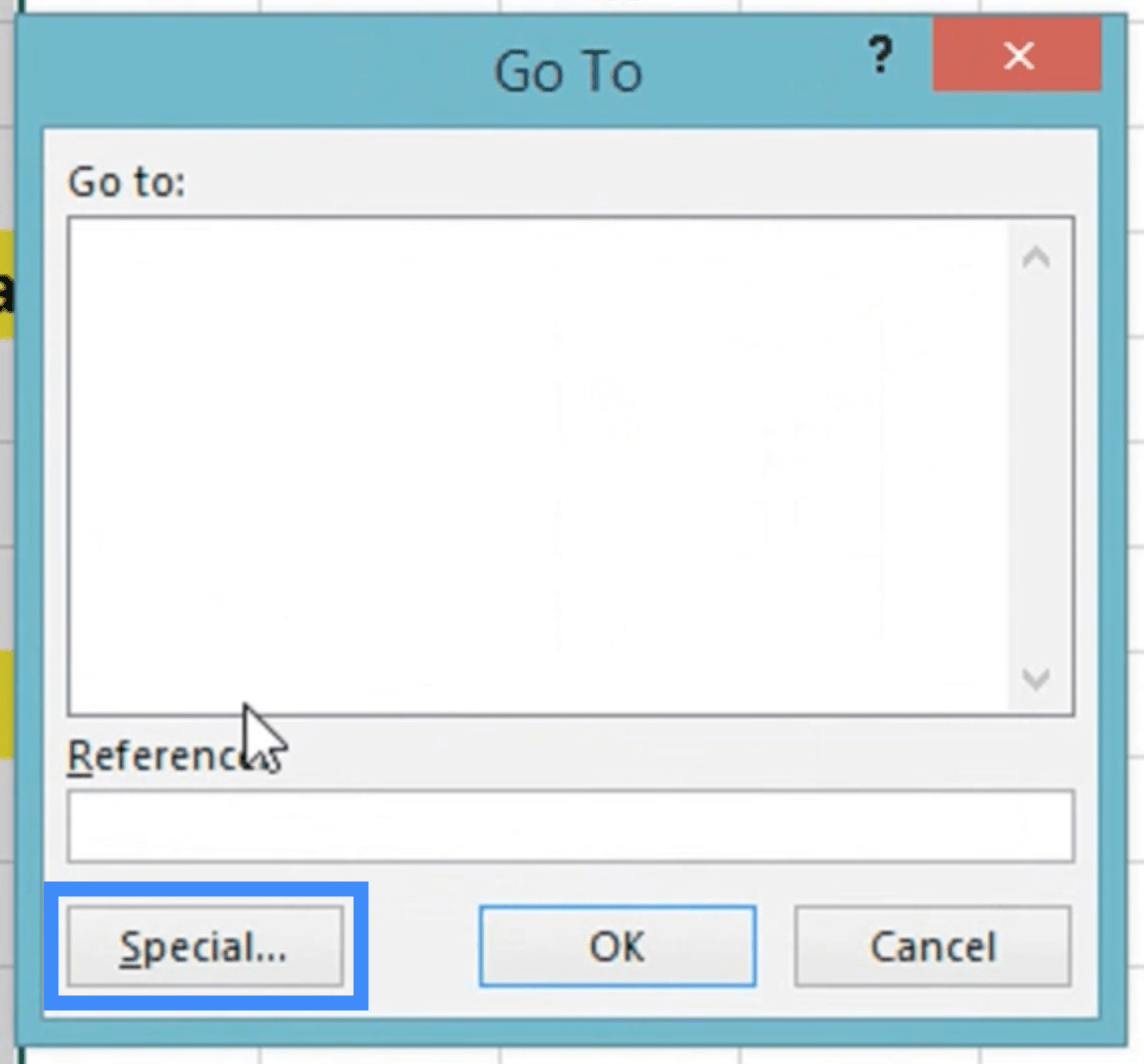Click the scroll up arrow in list
The height and width of the screenshot is (1064, 1144).
coord(1036,257)
